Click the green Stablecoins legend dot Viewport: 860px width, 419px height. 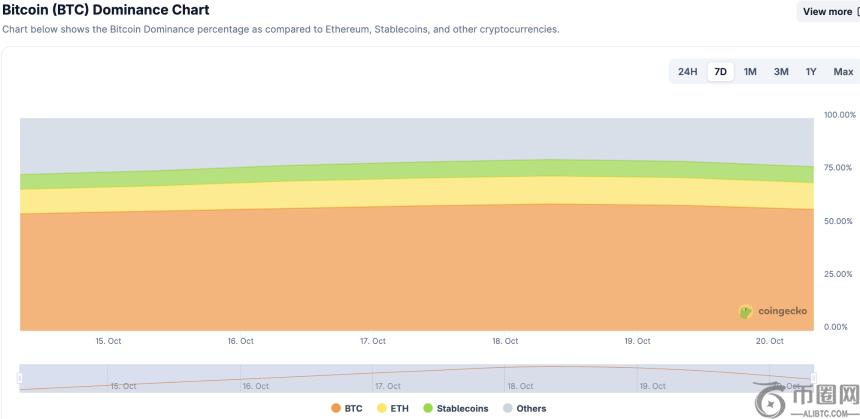coord(428,409)
